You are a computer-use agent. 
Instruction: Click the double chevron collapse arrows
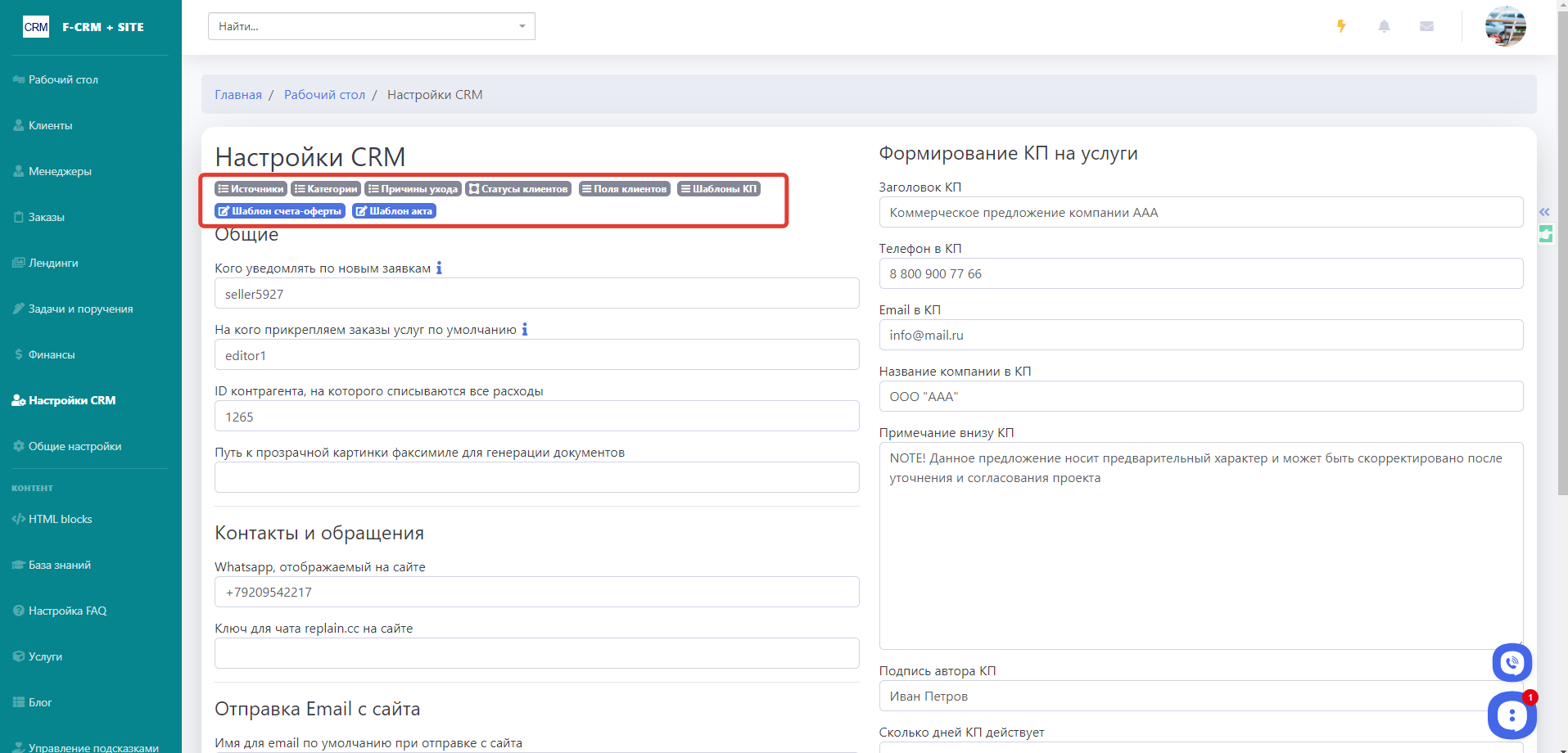1544,212
